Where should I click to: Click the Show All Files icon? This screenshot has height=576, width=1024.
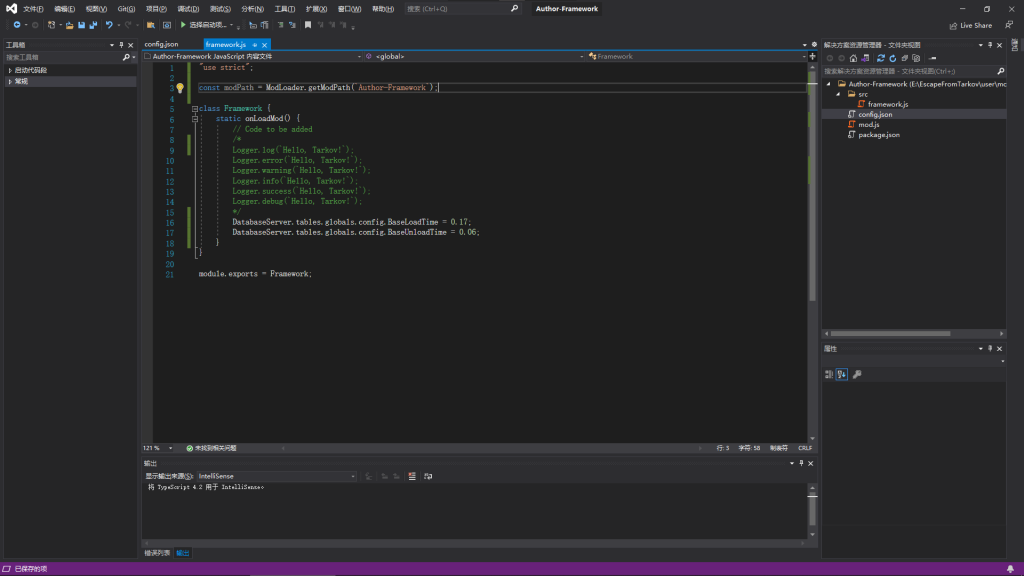click(x=916, y=58)
